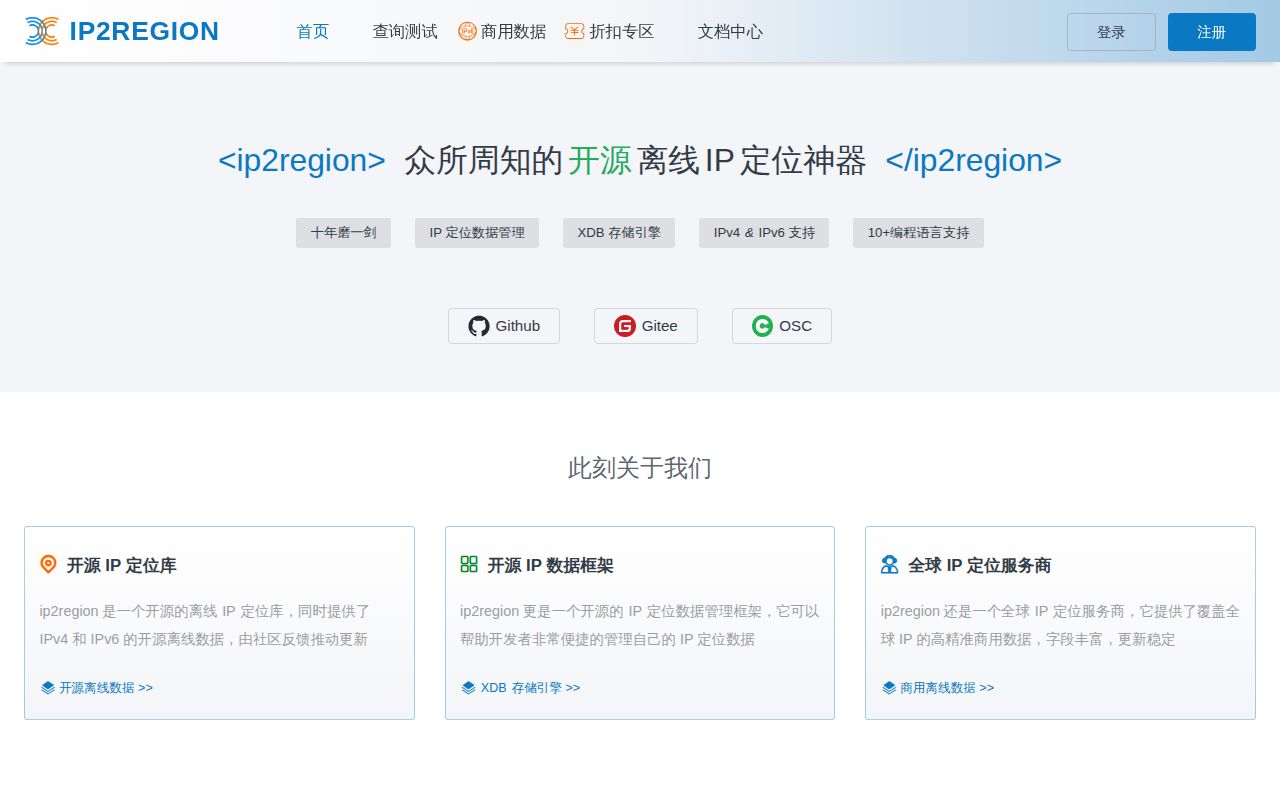
Task: Click the green grid icon by 开源 IP 数据框架
Action: click(469, 564)
